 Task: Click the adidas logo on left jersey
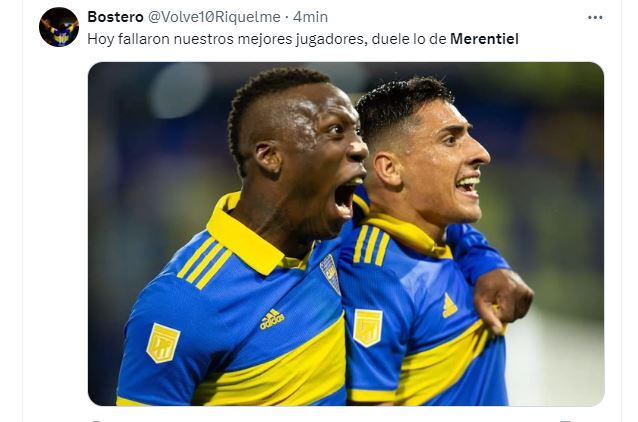pyautogui.click(x=272, y=319)
